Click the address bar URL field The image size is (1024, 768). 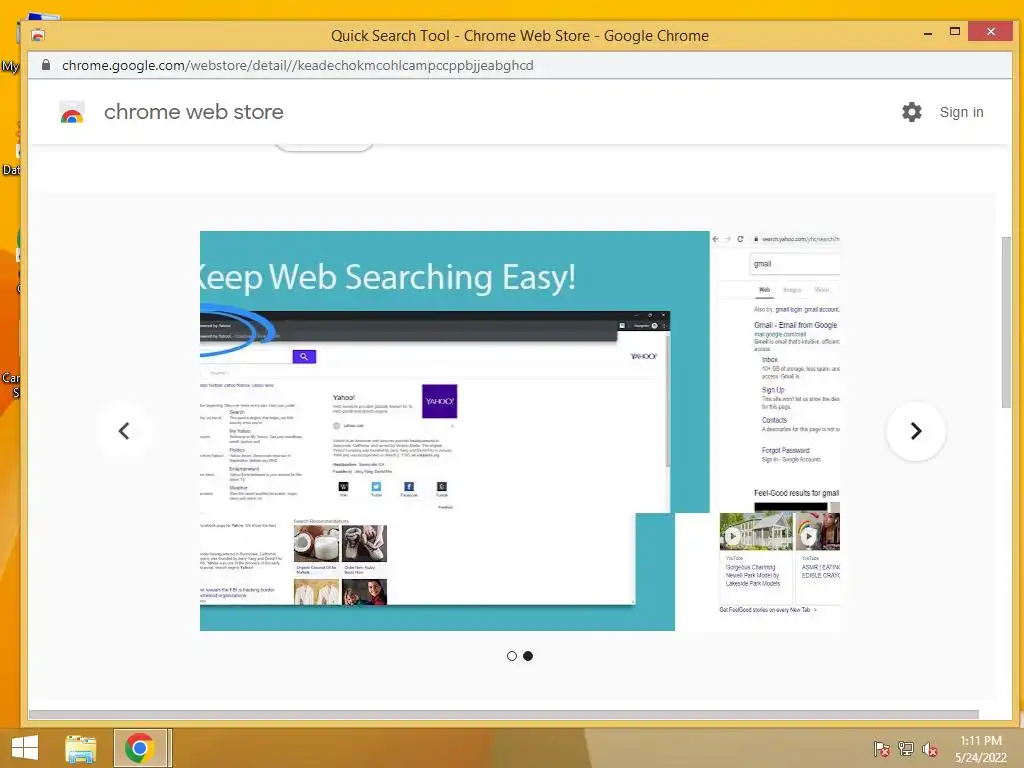[x=520, y=65]
